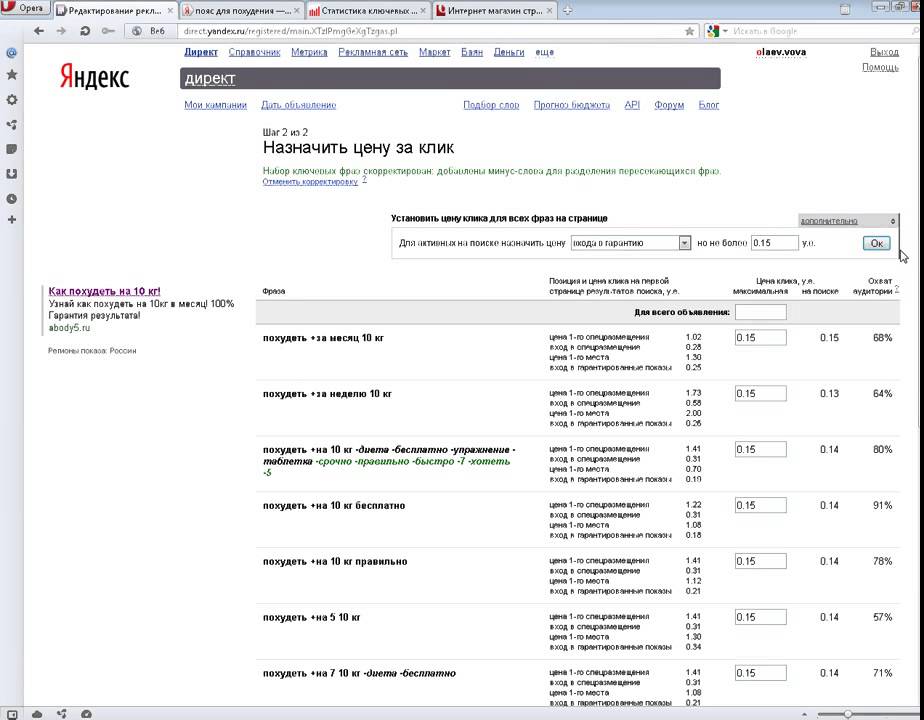Reload the current page
The width and height of the screenshot is (924, 720).
click(85, 31)
